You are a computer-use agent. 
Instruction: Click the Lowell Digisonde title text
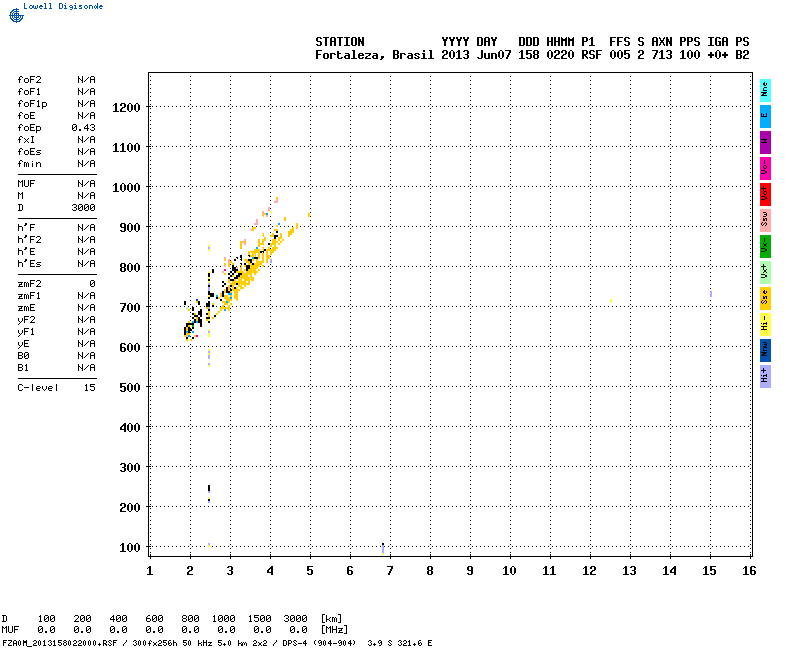click(63, 6)
